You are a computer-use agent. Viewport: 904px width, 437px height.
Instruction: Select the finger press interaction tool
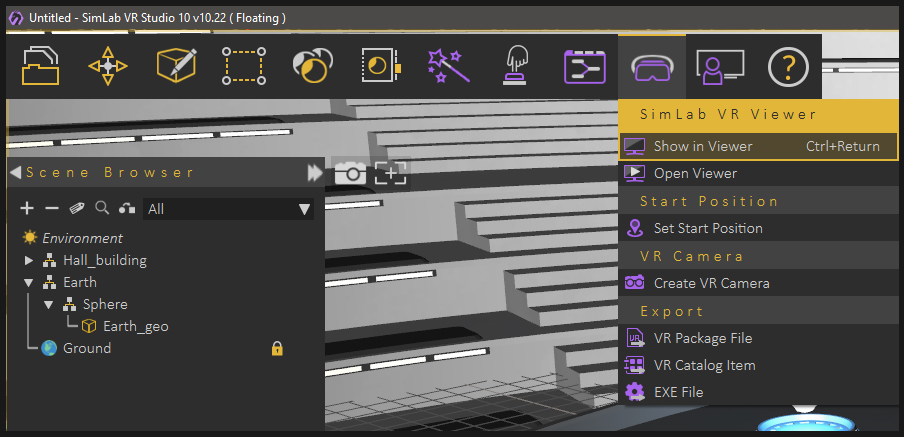(x=514, y=66)
